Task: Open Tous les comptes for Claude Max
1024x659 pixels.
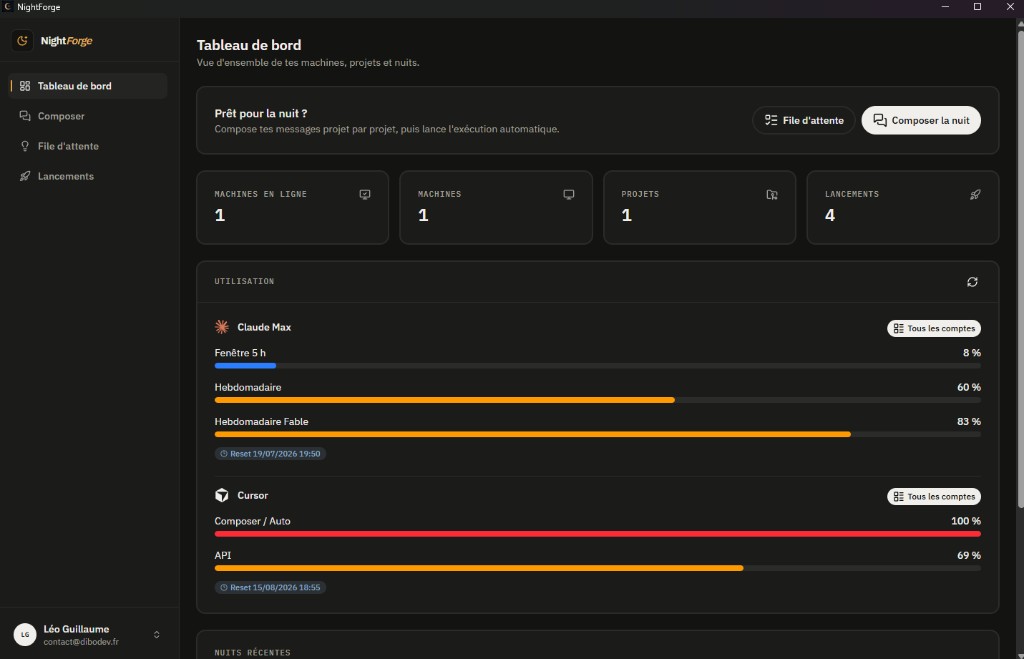Action: (x=934, y=329)
